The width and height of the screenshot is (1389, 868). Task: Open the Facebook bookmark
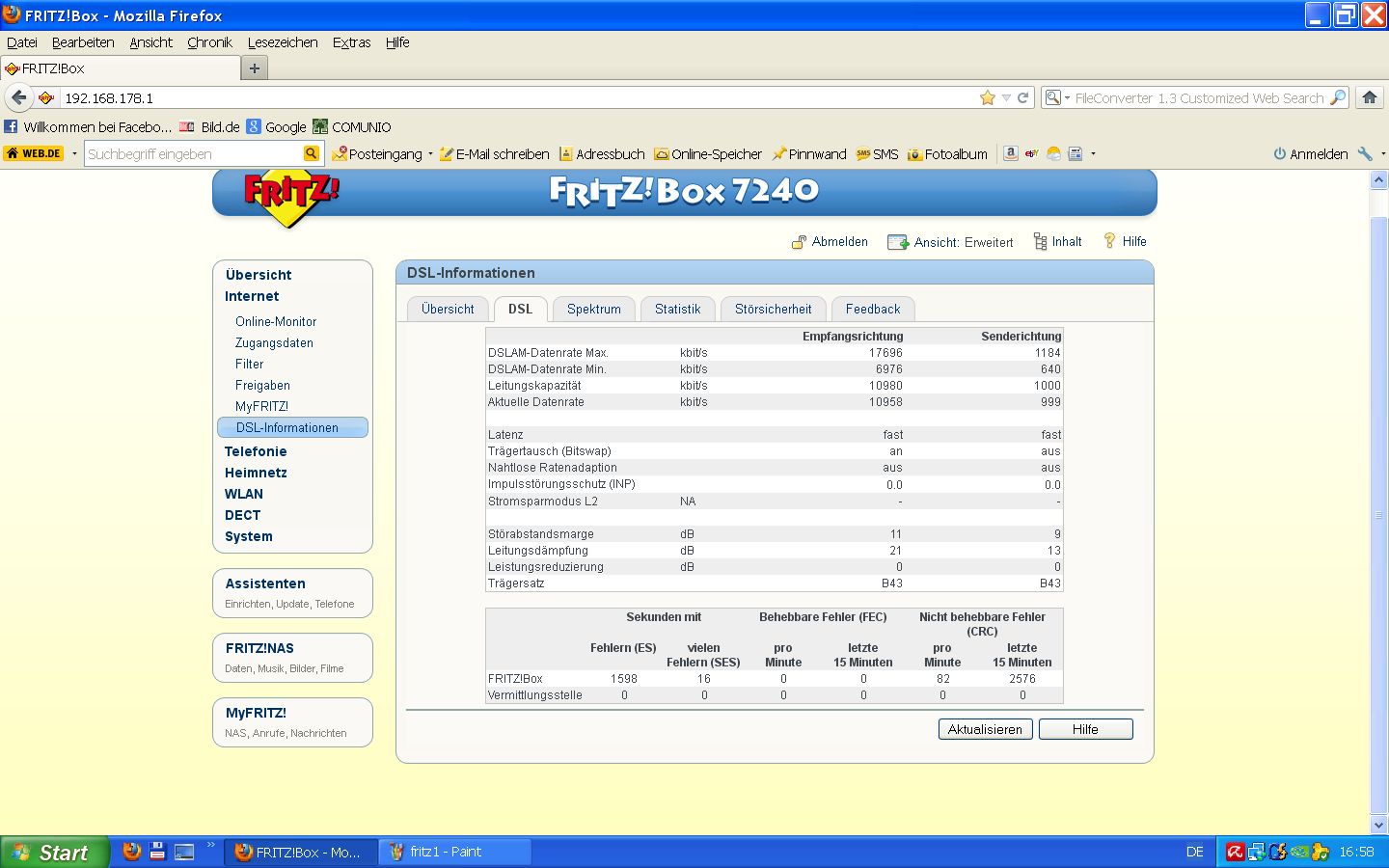coord(88,126)
